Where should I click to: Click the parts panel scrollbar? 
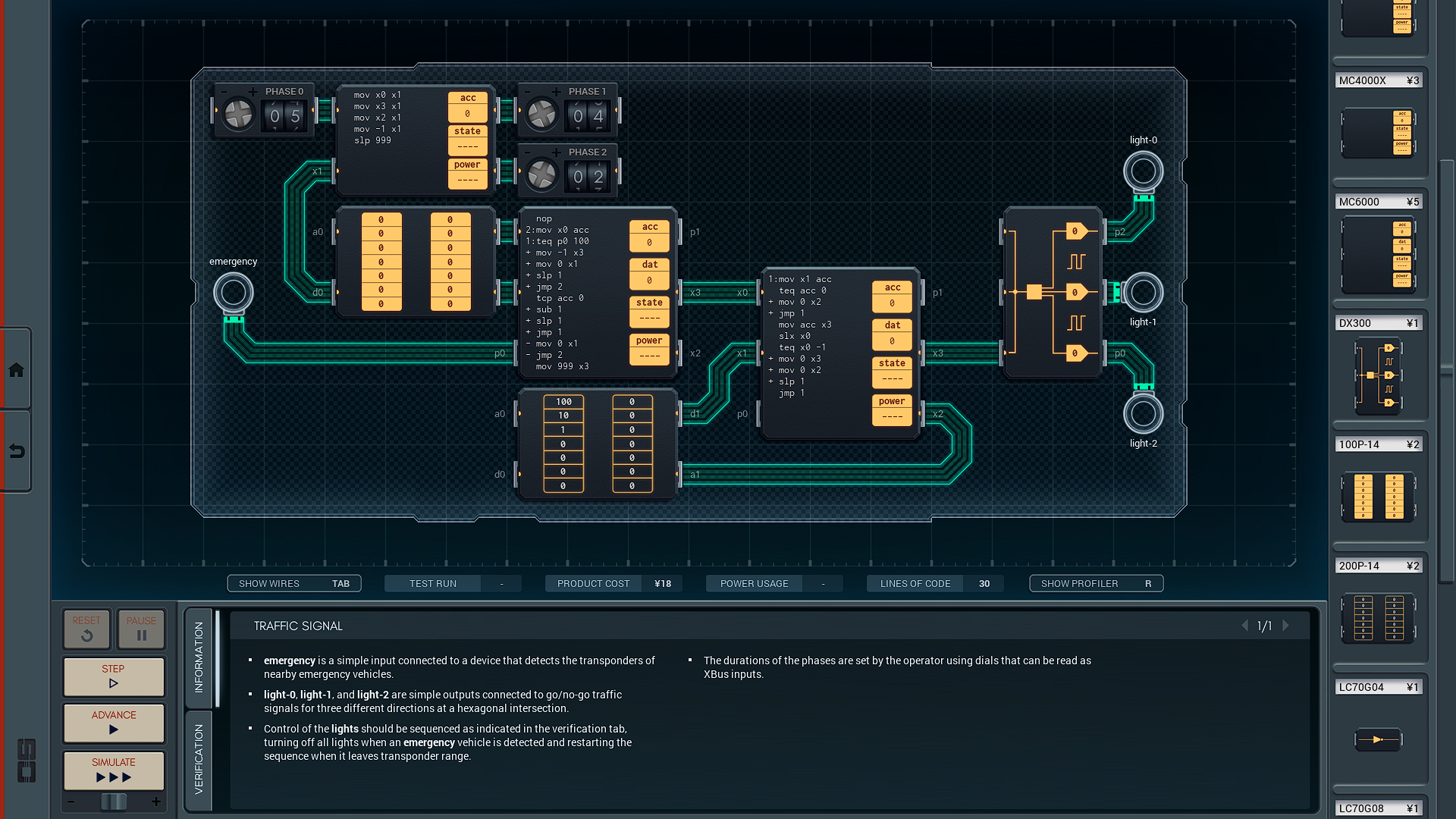[x=1446, y=372]
